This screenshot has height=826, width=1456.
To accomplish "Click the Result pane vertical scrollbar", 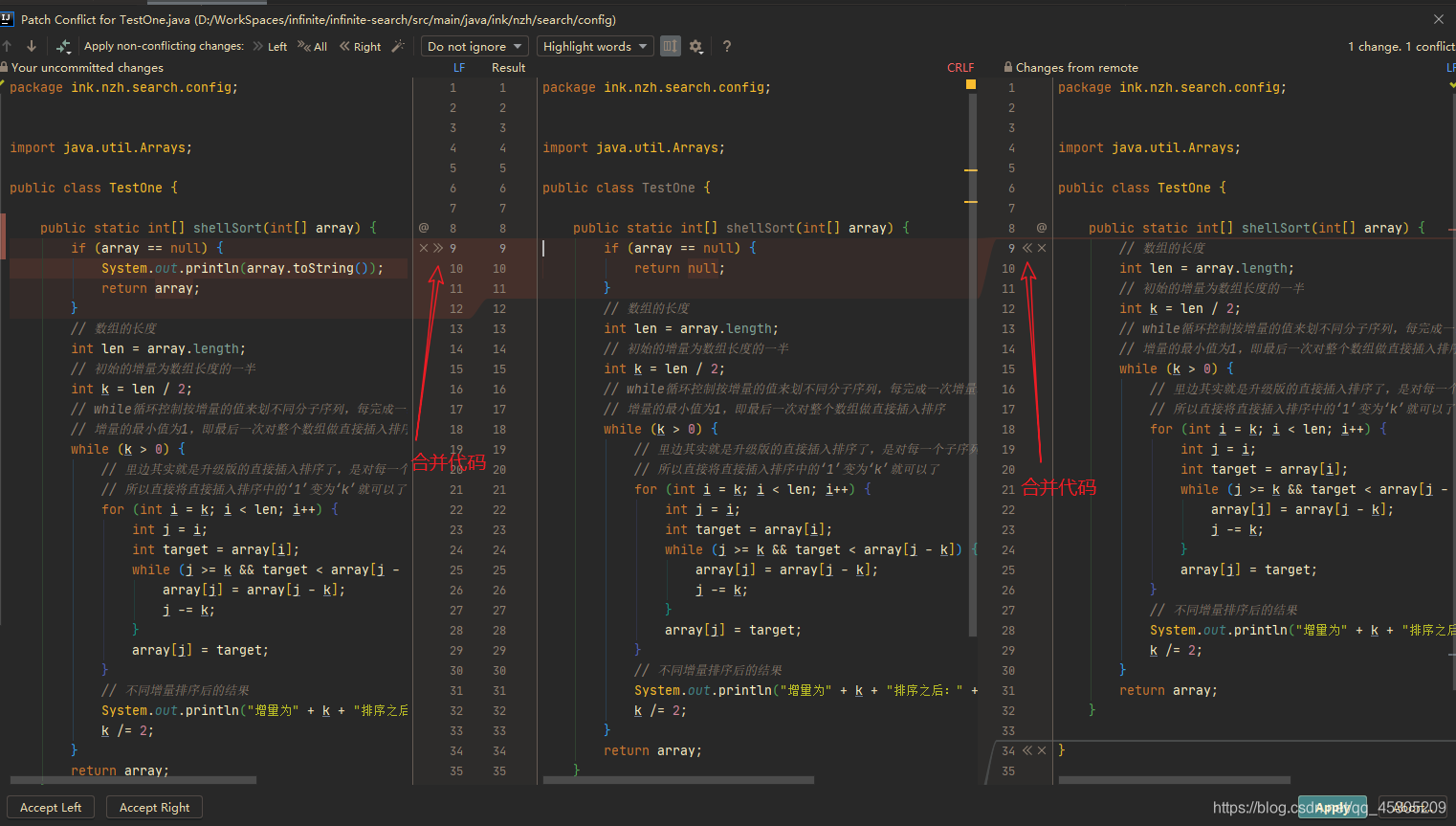I will pos(974,364).
